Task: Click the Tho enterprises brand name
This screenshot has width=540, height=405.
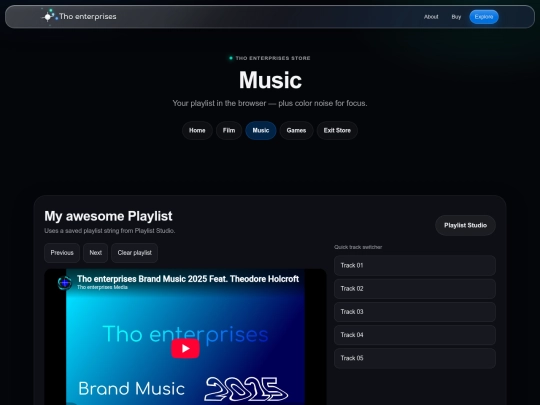Action: coord(87,17)
